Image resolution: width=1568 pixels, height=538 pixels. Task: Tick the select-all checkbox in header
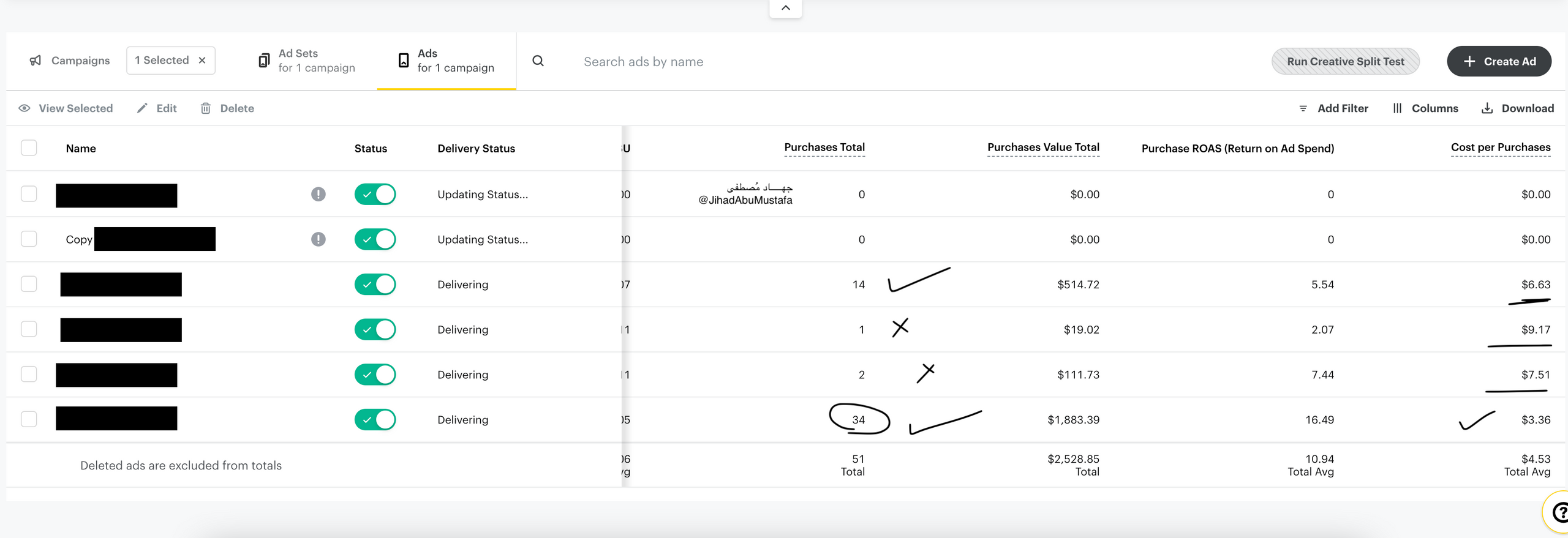coord(29,148)
